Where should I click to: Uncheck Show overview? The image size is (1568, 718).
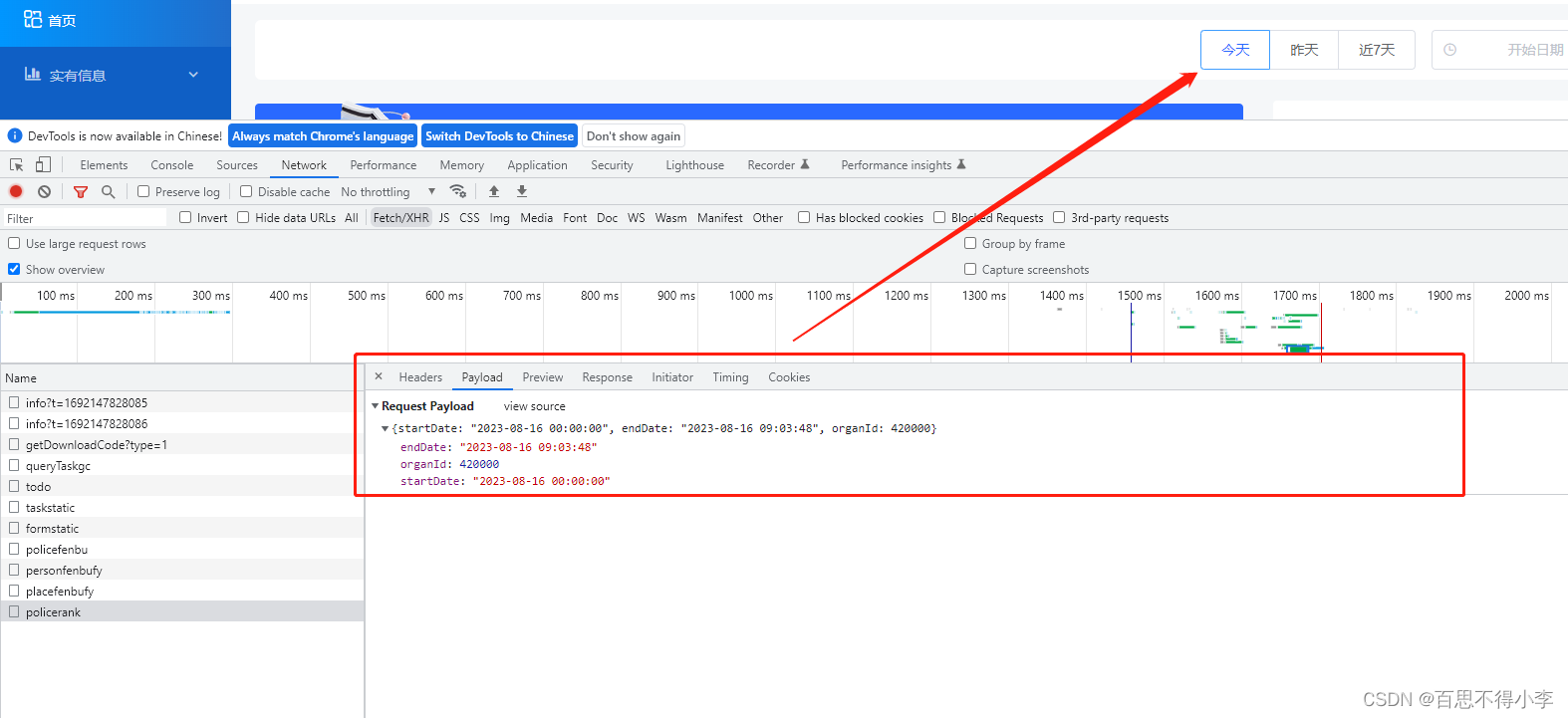(14, 269)
